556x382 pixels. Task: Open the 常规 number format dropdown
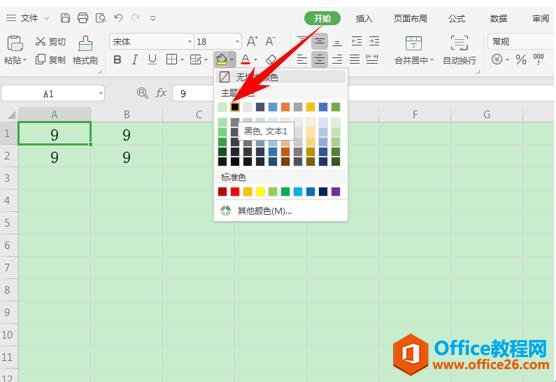pos(521,42)
